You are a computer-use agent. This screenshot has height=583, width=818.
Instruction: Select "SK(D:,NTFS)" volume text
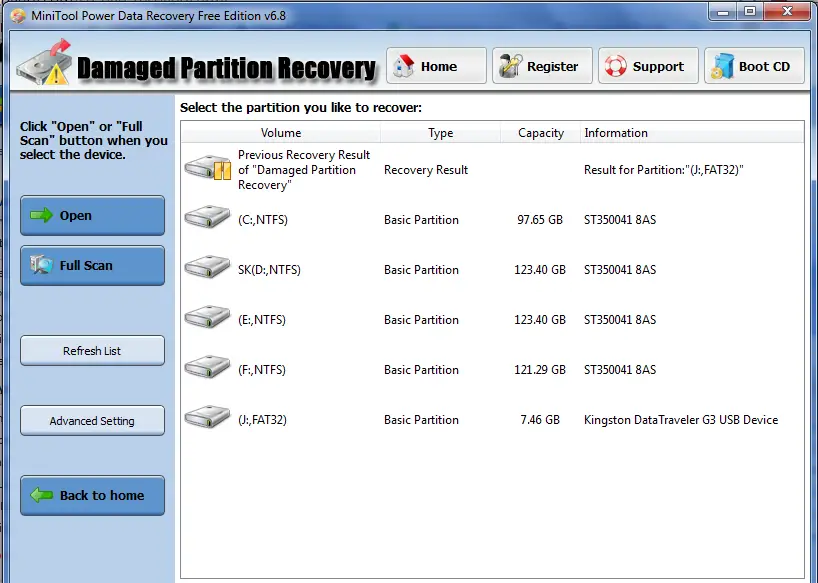tap(269, 270)
